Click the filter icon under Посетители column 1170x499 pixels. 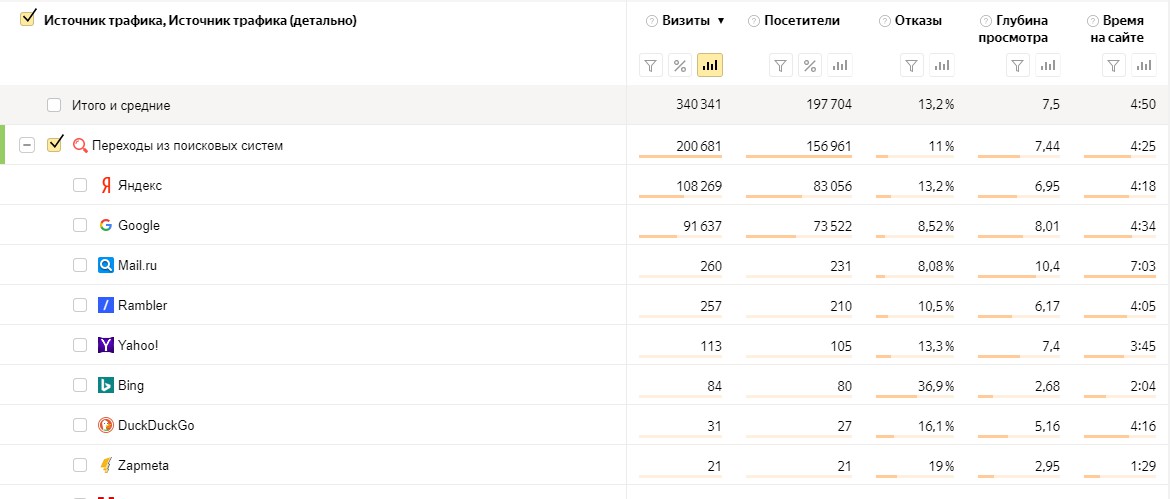(781, 66)
